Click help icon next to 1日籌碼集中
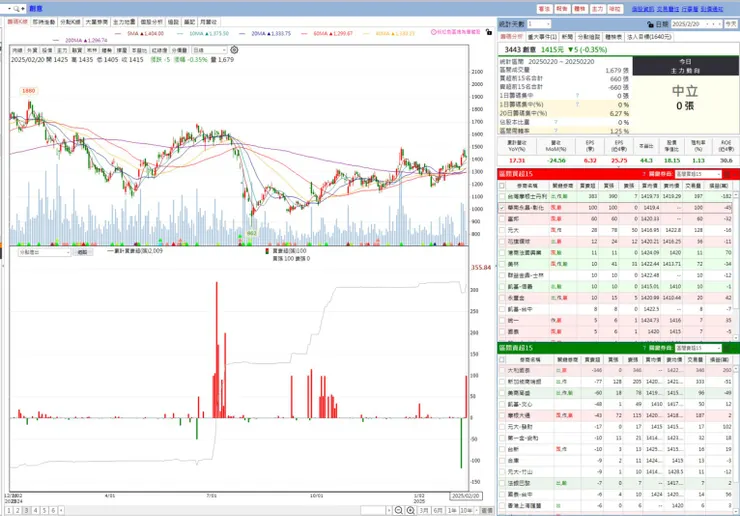 coord(577,95)
